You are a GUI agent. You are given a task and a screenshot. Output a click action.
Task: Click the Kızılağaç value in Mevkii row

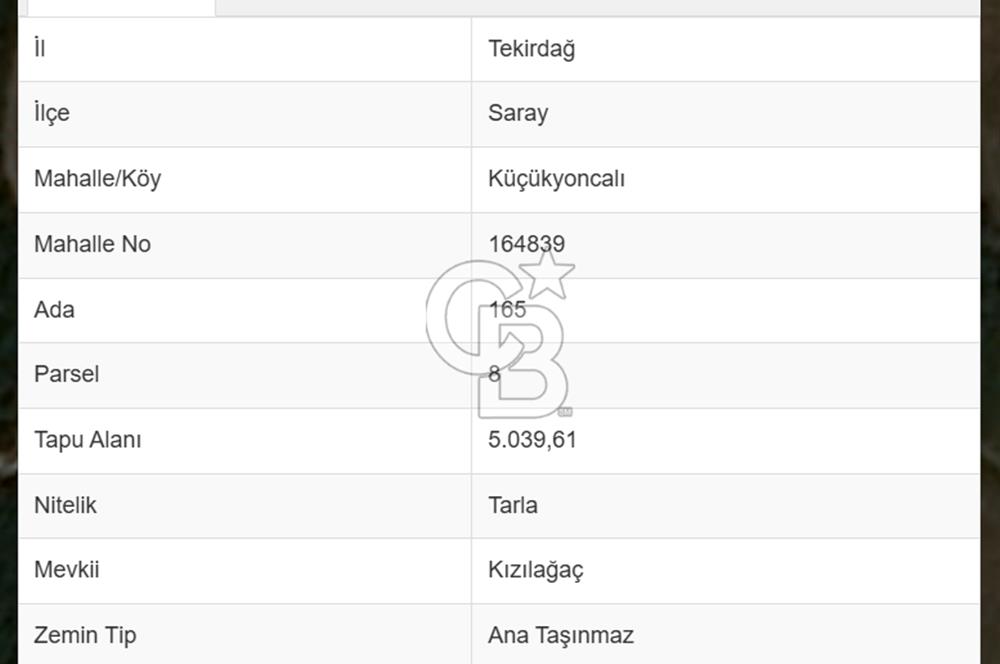535,570
